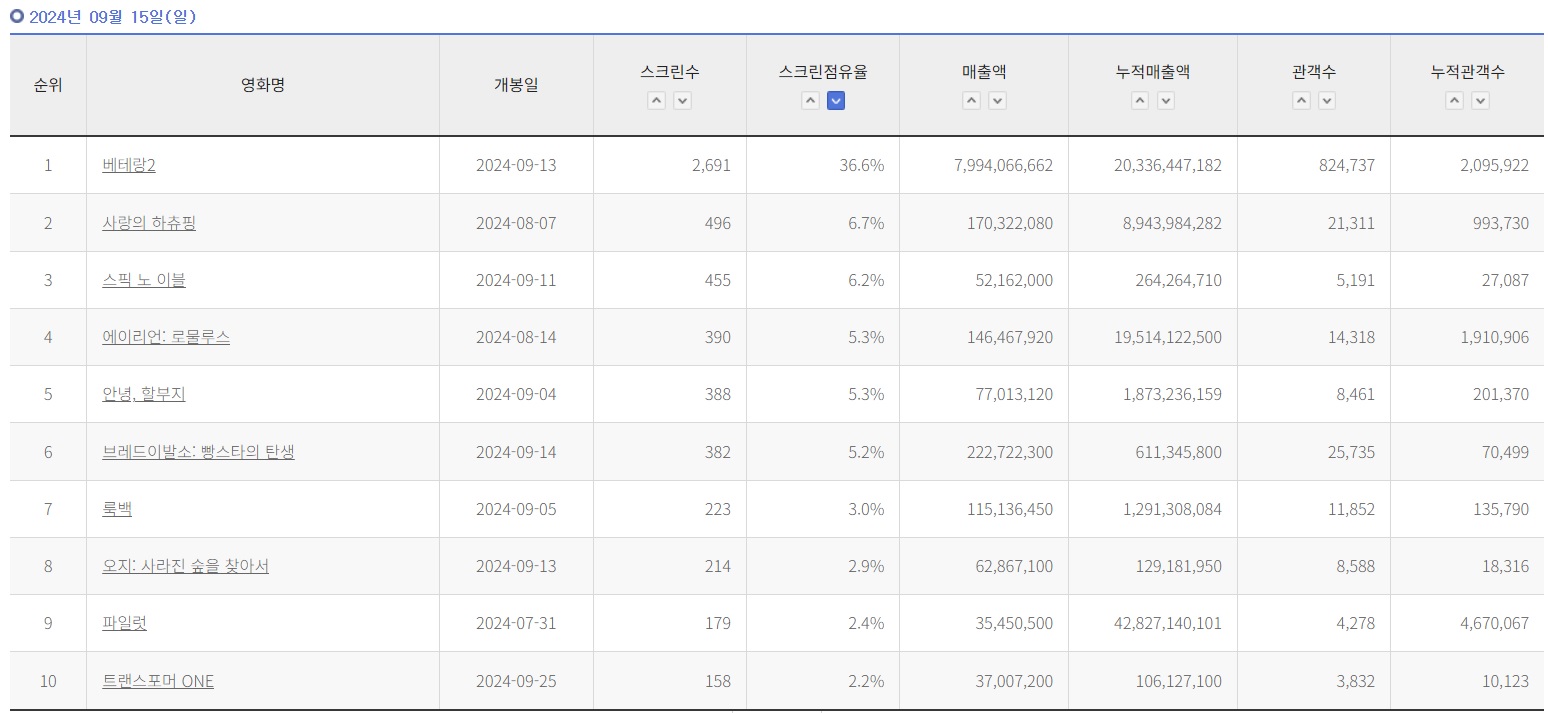
Task: Open movie link 베테랑2
Action: [129, 165]
